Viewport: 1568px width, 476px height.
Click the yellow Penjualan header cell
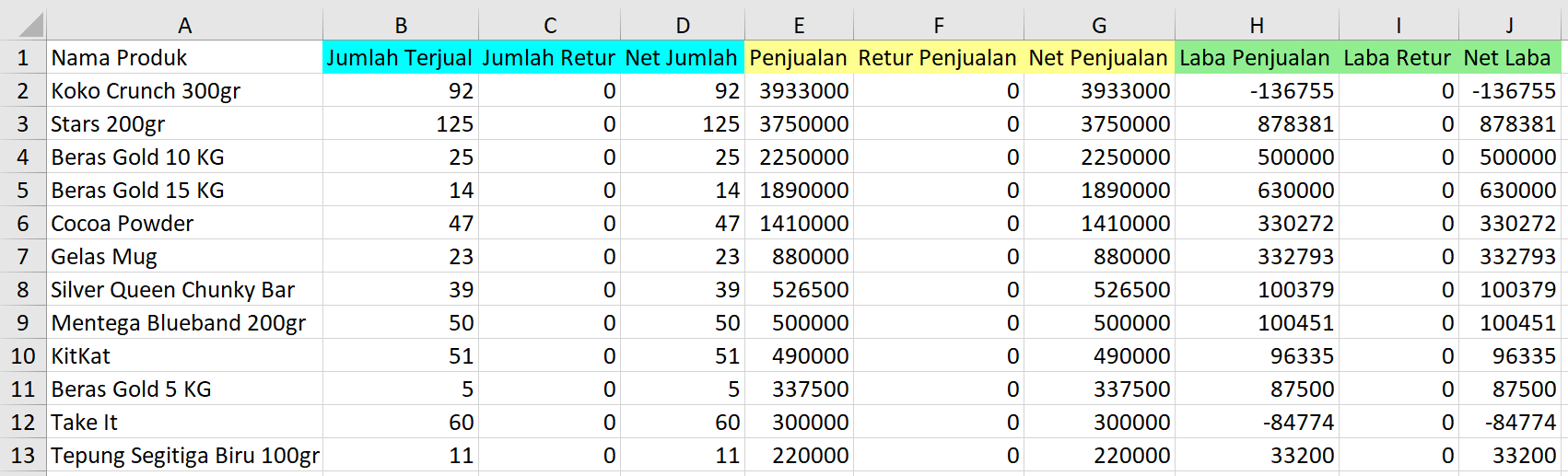click(x=799, y=58)
